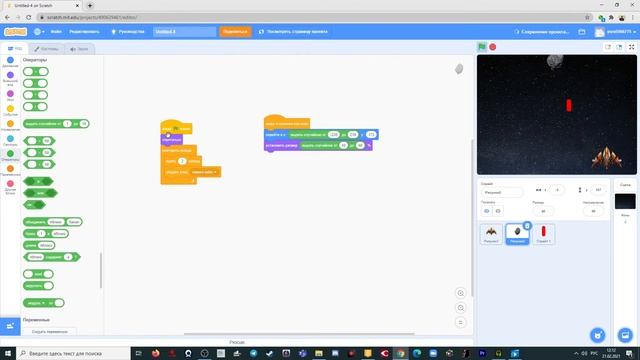Set sprite visibility to shown
The image size is (640, 360).
pyautogui.click(x=487, y=211)
